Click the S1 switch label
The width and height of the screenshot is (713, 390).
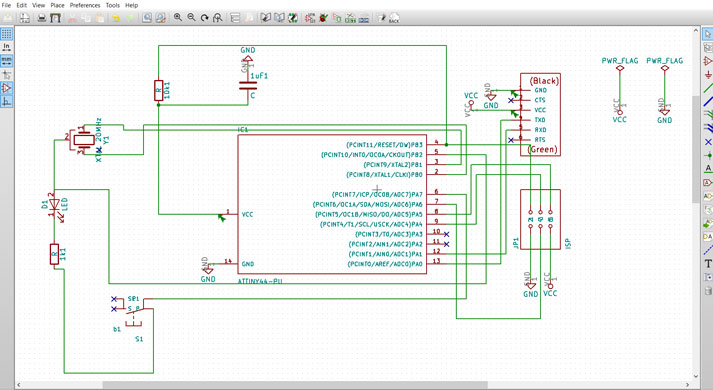pos(139,339)
